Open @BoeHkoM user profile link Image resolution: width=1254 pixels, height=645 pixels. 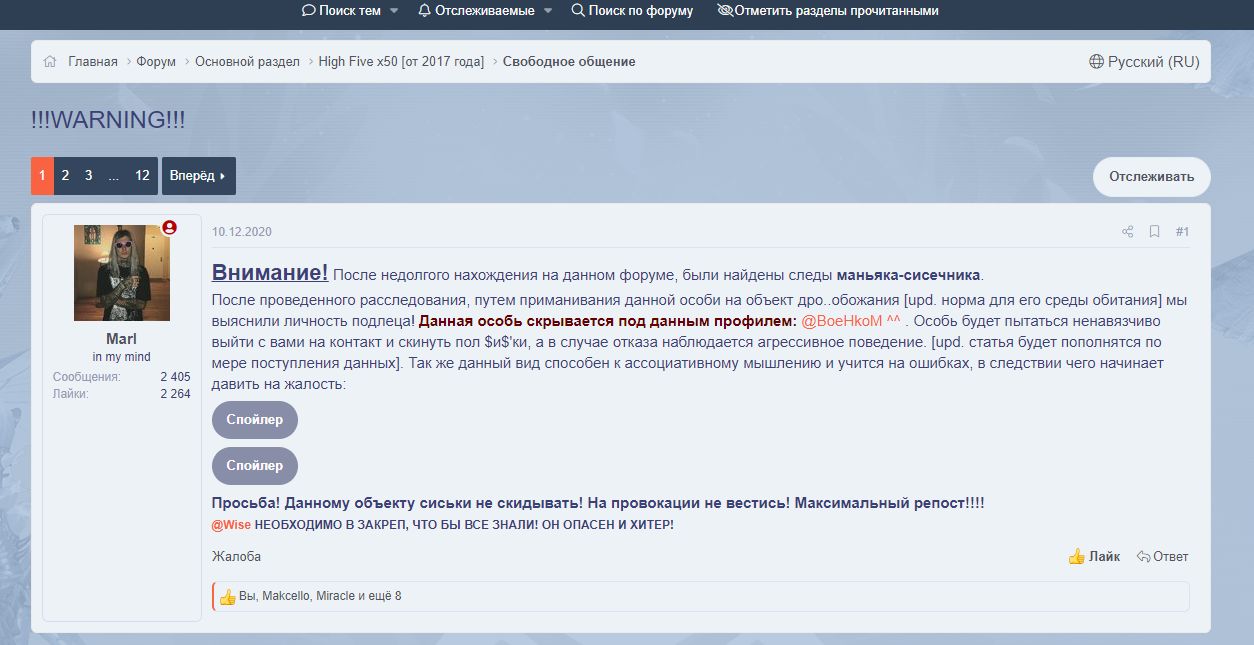843,322
